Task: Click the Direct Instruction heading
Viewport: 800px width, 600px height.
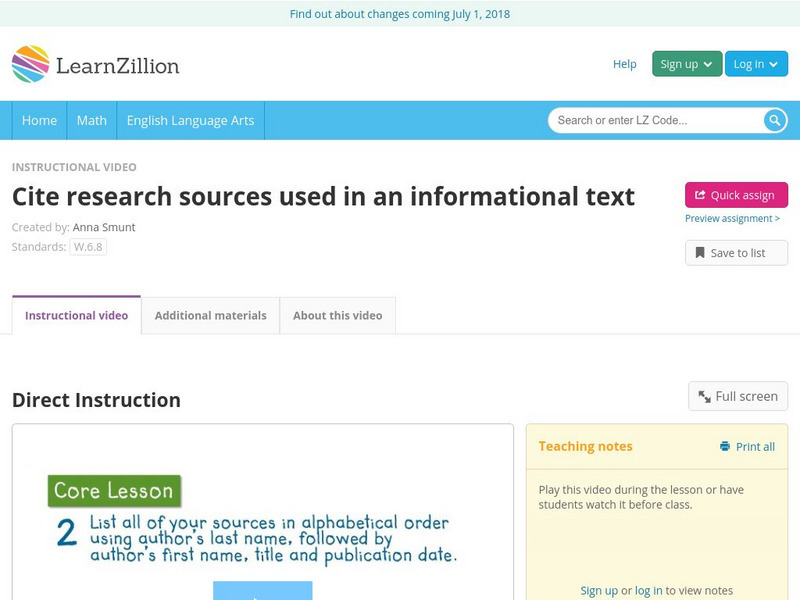Action: [x=96, y=400]
